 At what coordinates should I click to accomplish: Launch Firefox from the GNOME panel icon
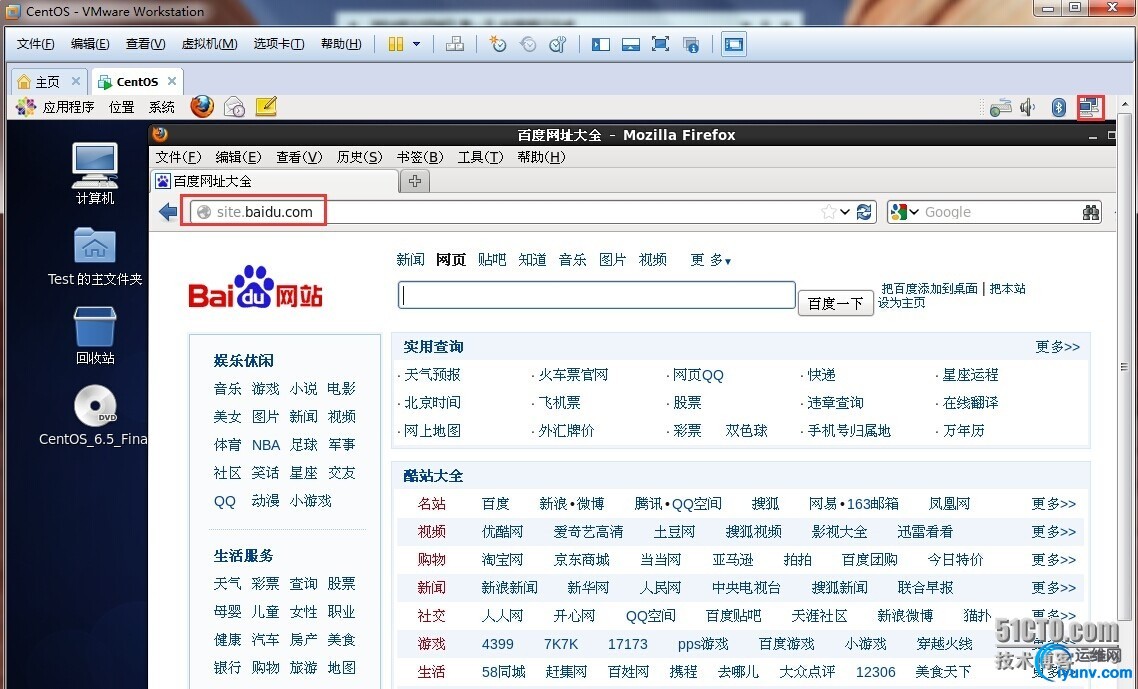pos(202,107)
